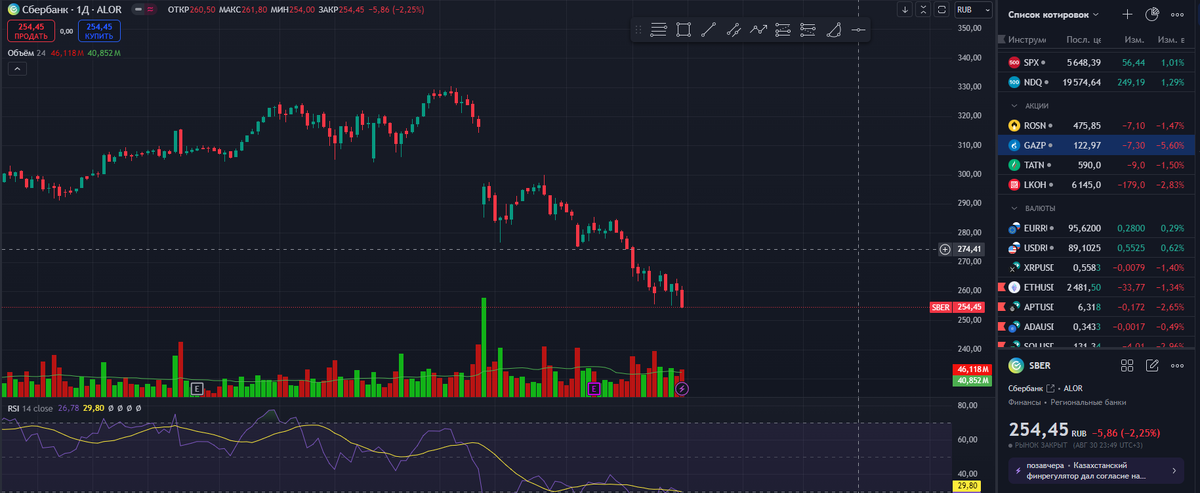Select the ADAUSI row in watchlist
This screenshot has width=1200, height=493.
pyautogui.click(x=1097, y=327)
